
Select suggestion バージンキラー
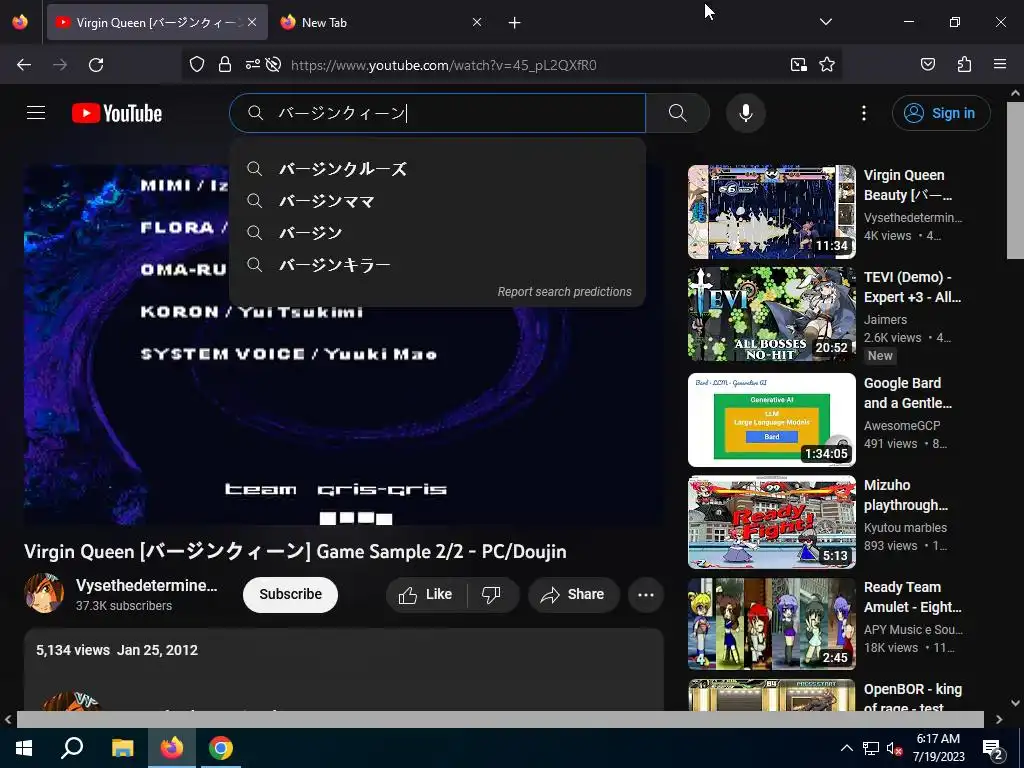pos(438,265)
